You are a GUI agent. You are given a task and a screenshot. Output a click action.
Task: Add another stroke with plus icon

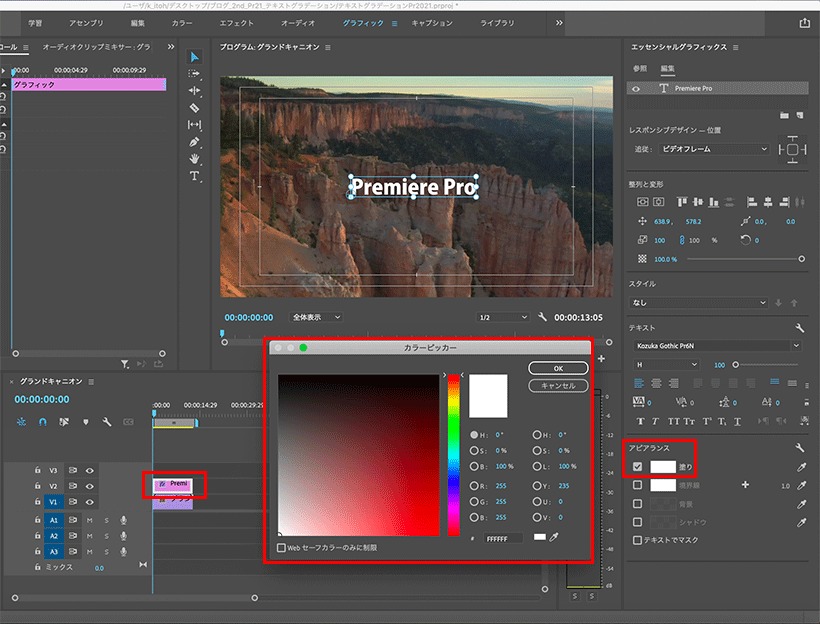[x=745, y=485]
